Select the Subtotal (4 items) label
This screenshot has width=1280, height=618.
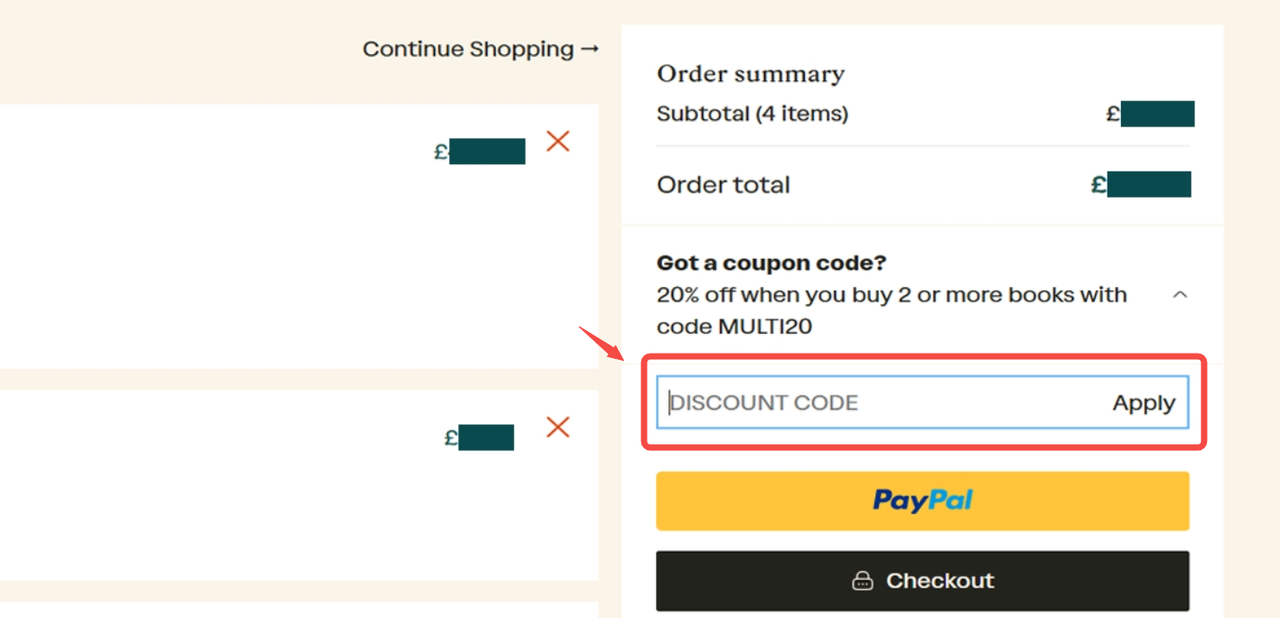pyautogui.click(x=752, y=114)
